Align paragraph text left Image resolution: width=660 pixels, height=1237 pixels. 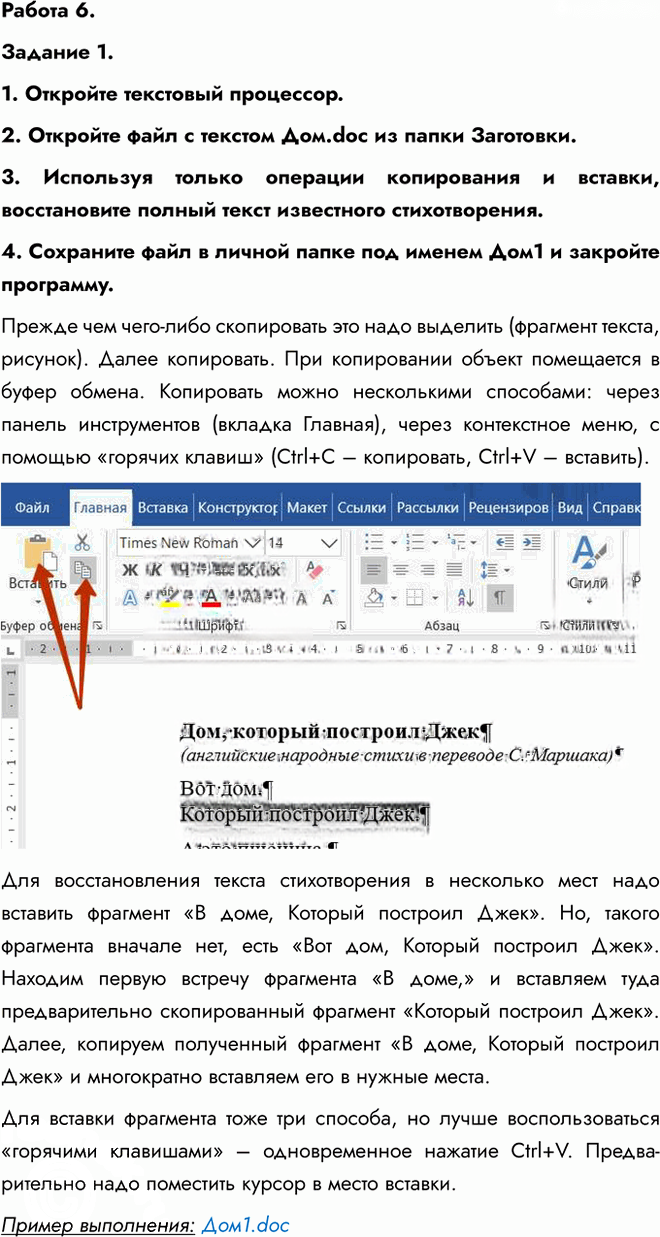coord(374,570)
